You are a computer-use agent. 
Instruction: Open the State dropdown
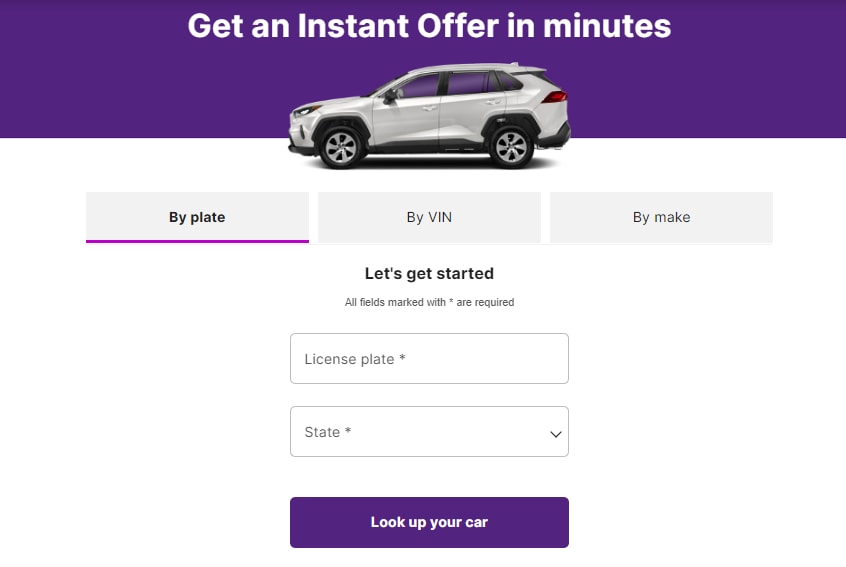(x=429, y=432)
